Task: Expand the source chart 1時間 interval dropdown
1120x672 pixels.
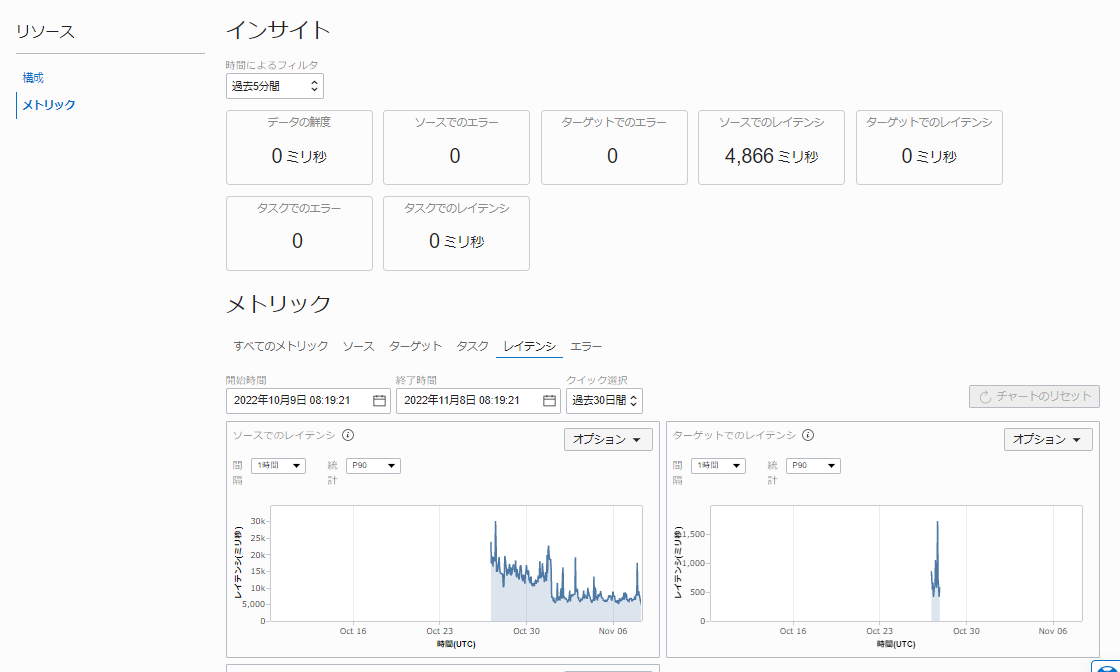Action: pos(278,466)
